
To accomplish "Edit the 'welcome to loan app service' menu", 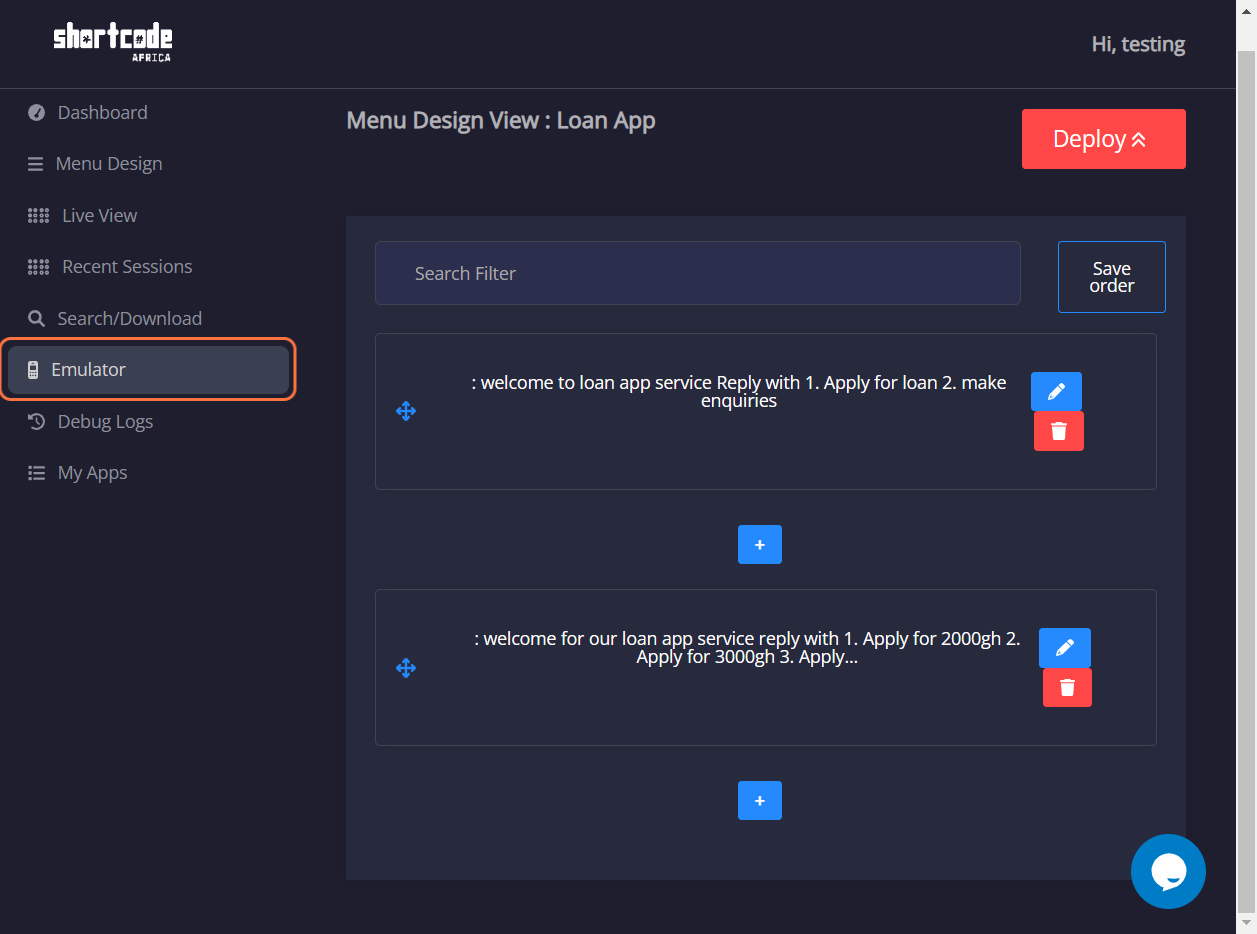I will [x=1056, y=392].
